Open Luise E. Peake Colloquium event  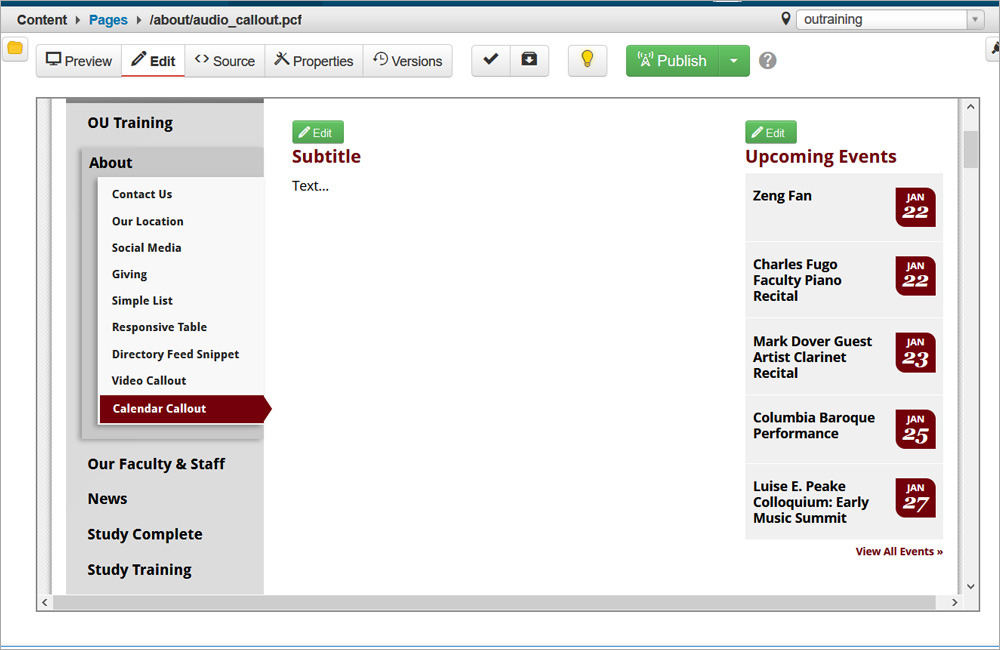pyautogui.click(x=811, y=502)
